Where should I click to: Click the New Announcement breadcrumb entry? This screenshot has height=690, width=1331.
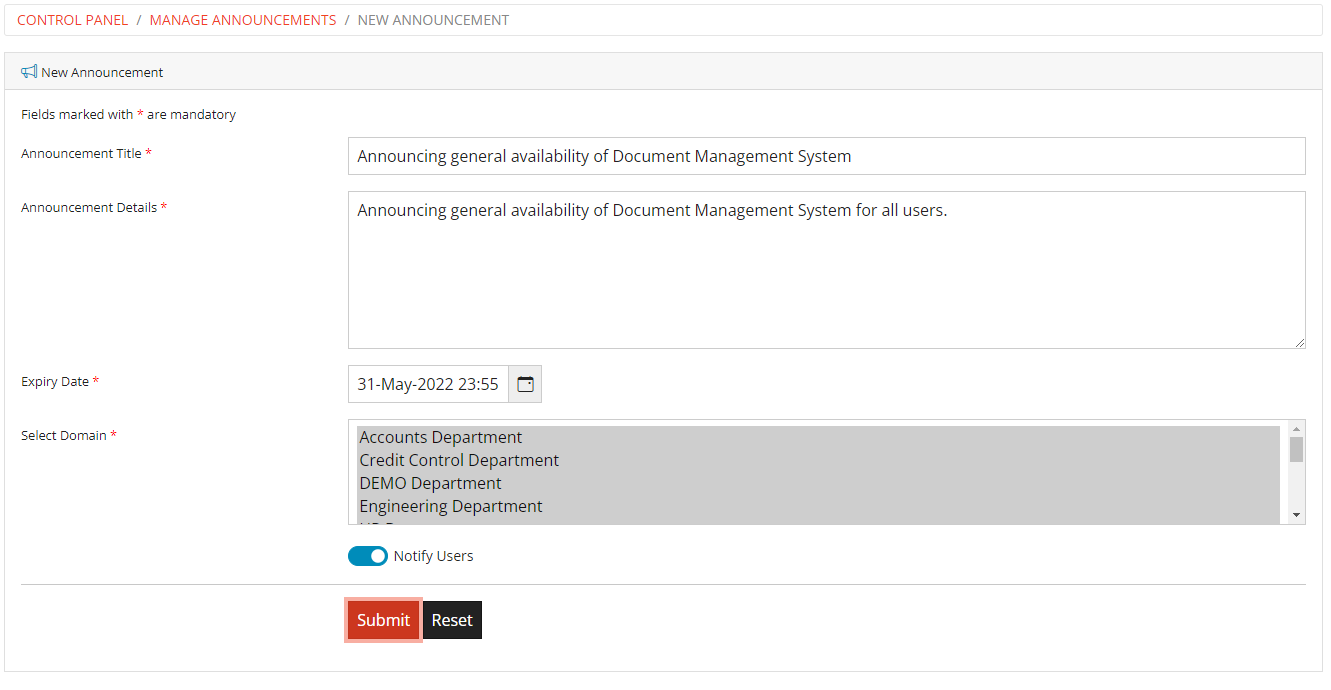point(433,19)
